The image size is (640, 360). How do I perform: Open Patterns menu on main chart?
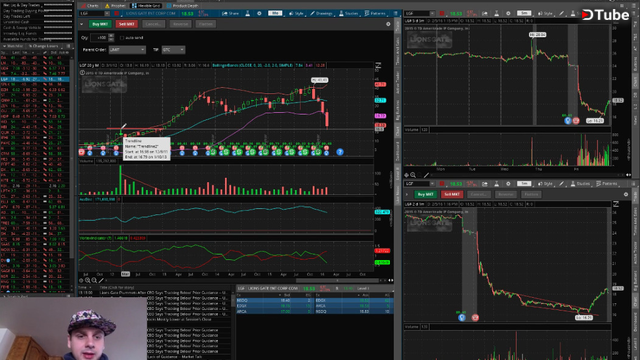point(375,13)
